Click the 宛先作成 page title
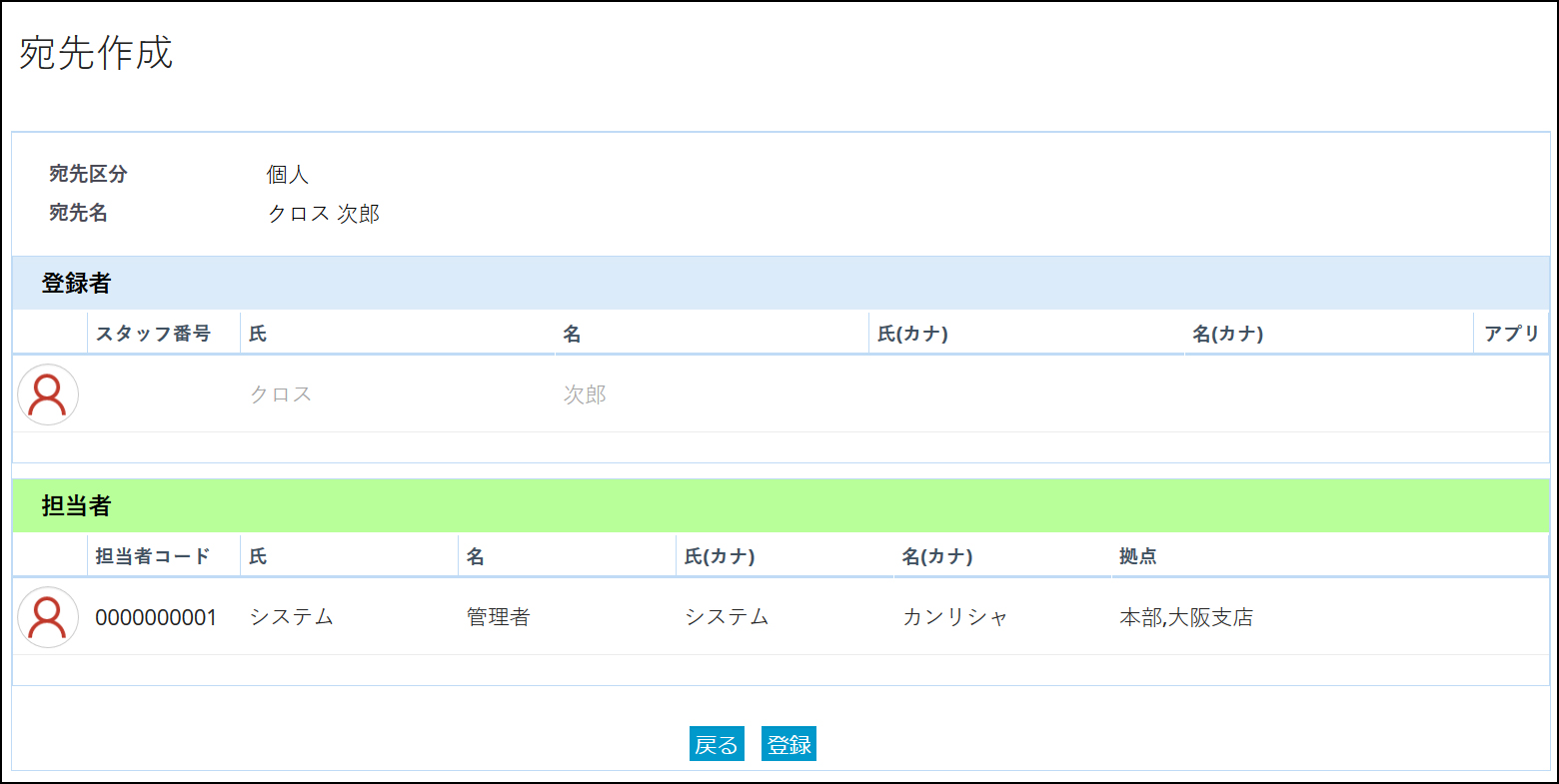The image size is (1559, 784). [96, 53]
